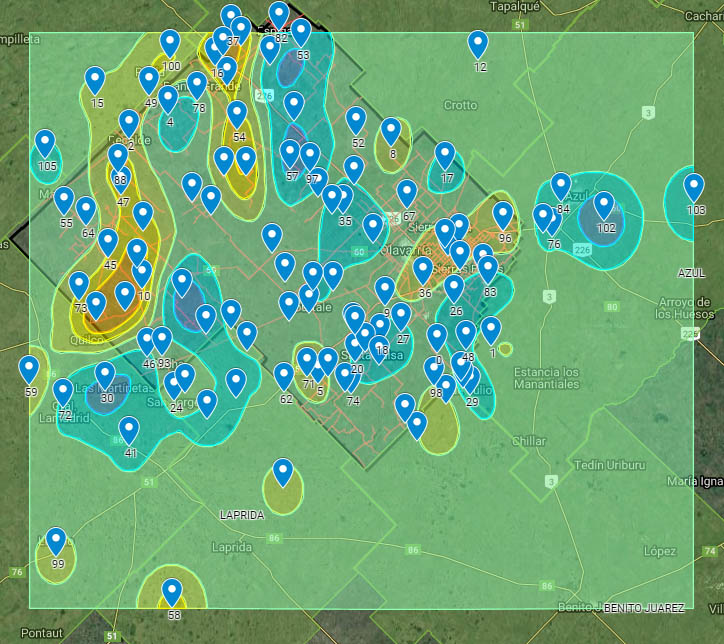Click the marker labeled 99
The width and height of the screenshot is (724, 644).
click(x=56, y=543)
